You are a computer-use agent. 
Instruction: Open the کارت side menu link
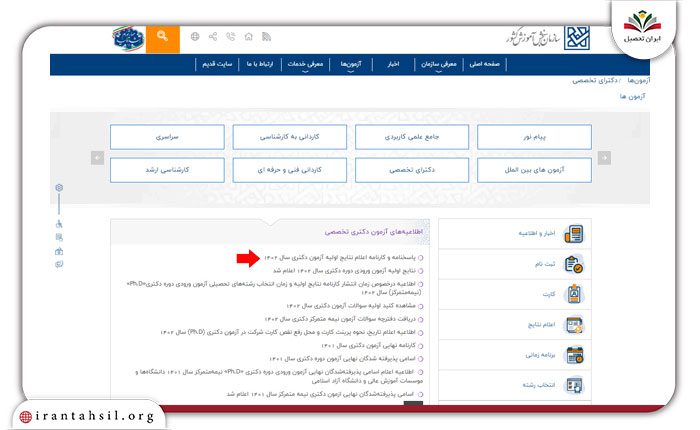549,294
